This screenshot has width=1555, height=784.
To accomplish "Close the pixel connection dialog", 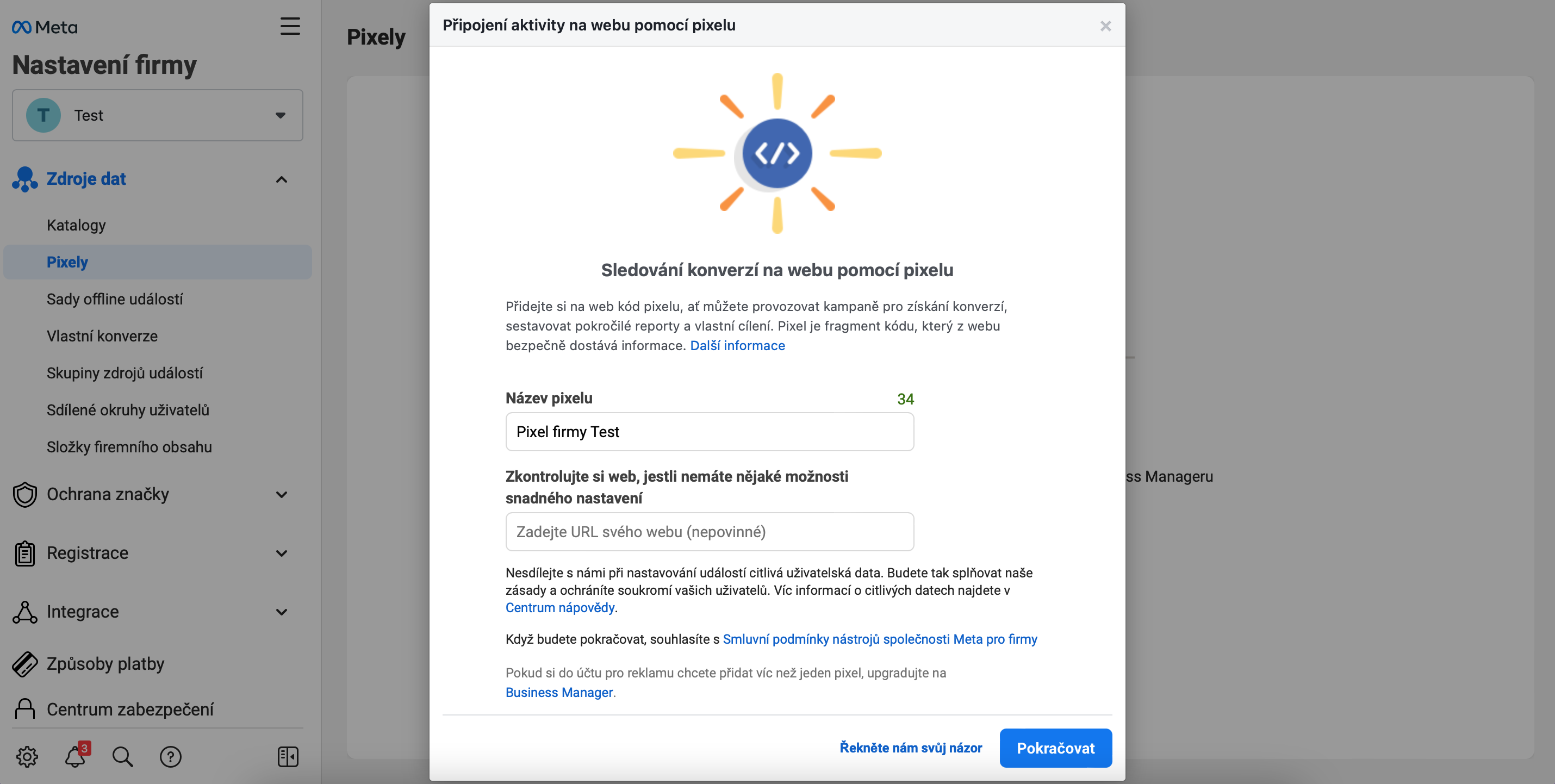I will pos(1105,26).
